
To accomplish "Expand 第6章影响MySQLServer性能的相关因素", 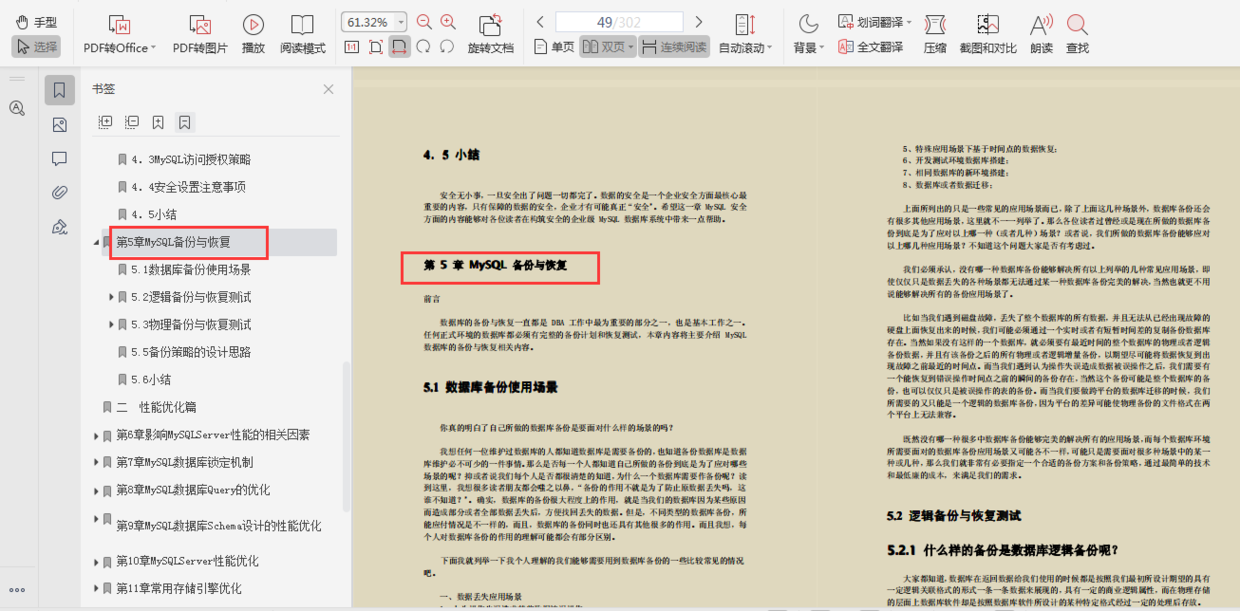I will 97,435.
